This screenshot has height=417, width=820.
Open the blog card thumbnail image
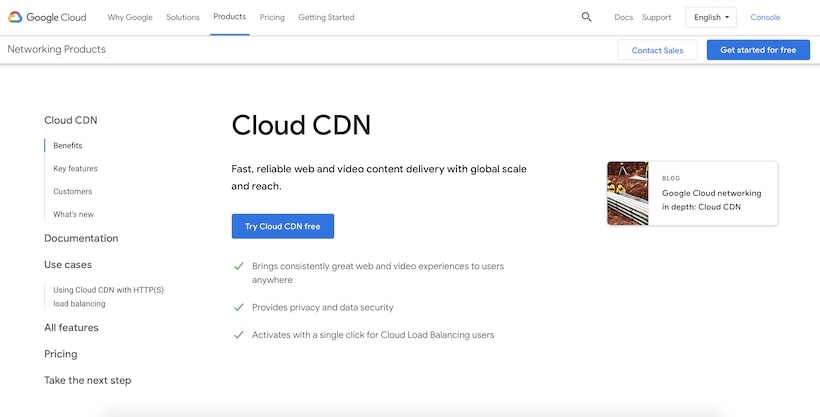click(x=628, y=193)
